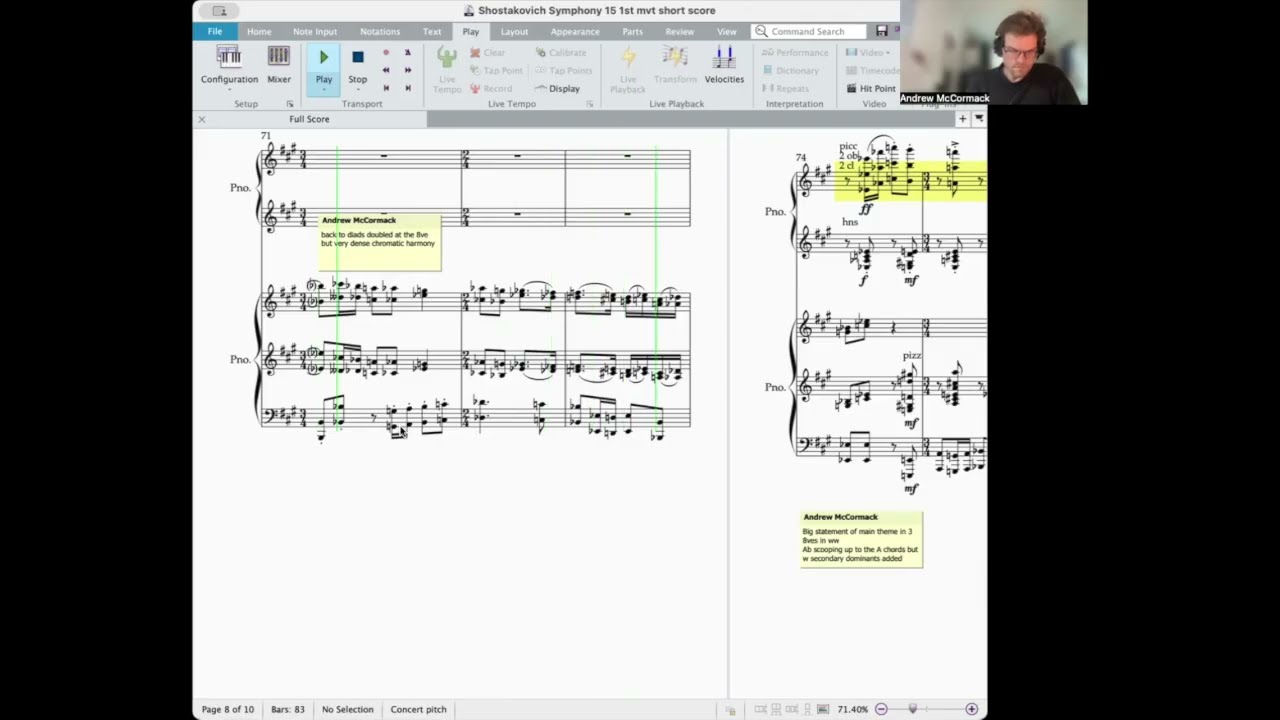This screenshot has height=720, width=1280.
Task: Switch to the Home ribbon tab
Action: coord(259,31)
